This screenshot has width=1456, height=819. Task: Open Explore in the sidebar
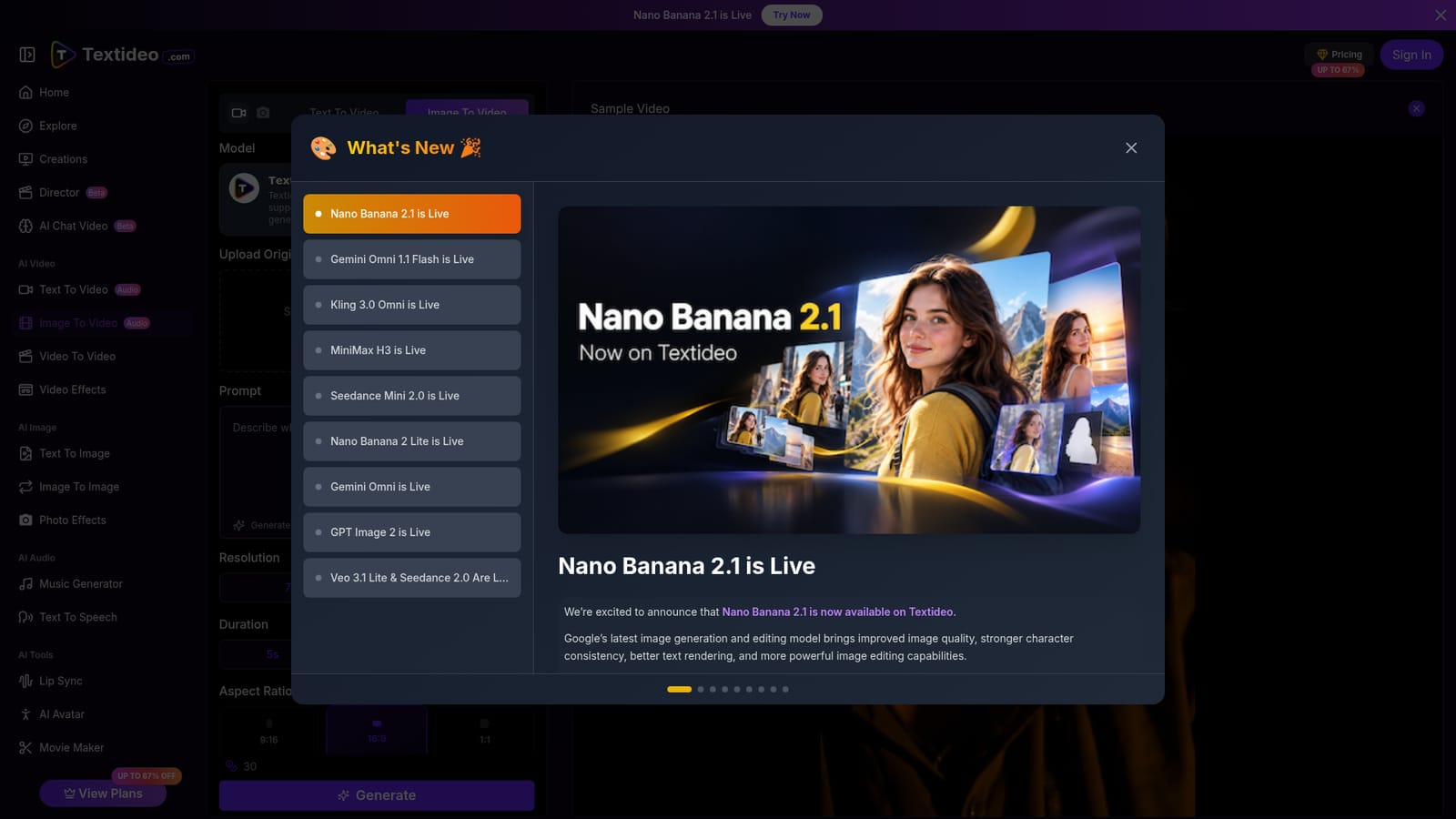[48, 126]
